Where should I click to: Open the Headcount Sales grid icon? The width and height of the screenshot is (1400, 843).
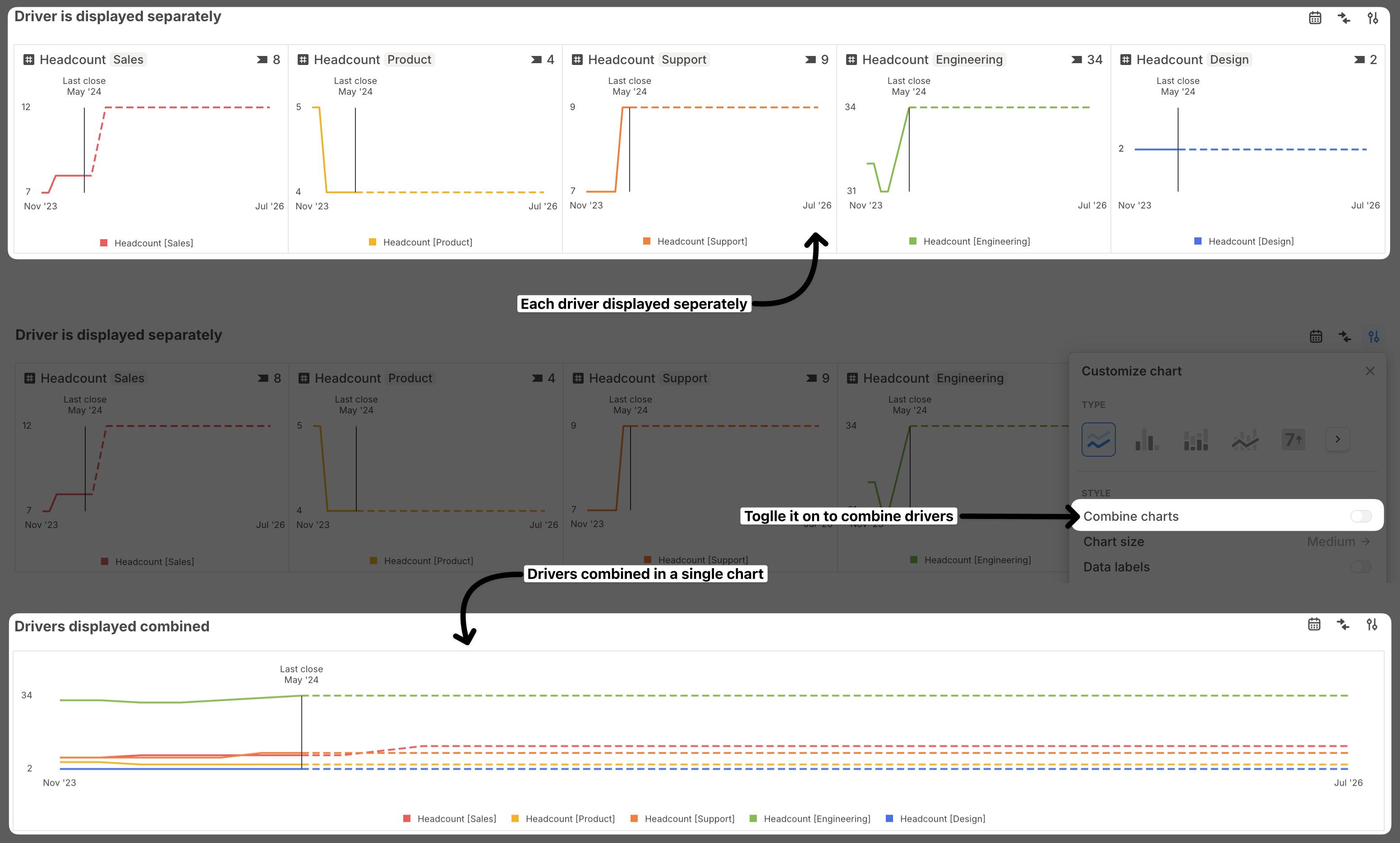29,60
